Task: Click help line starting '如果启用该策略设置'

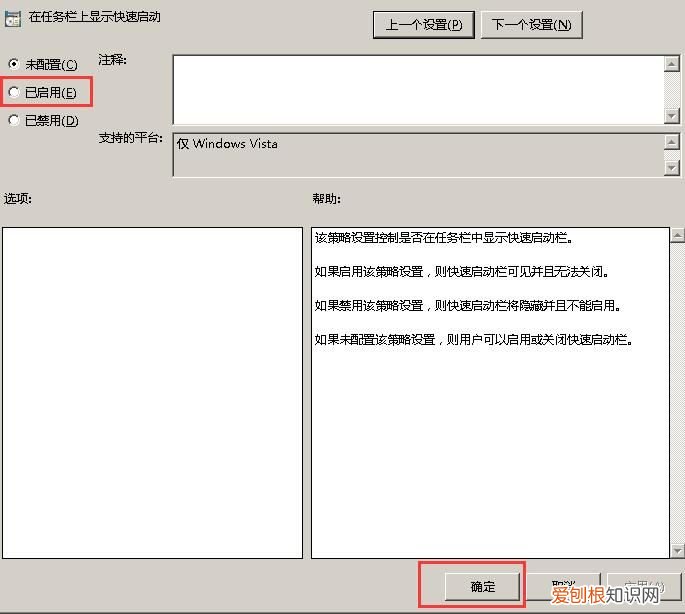Action: point(461,272)
